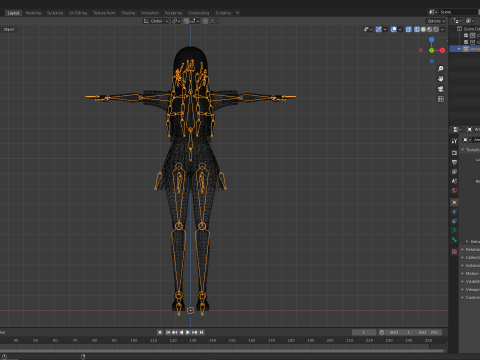Click the current frame number field
Screen dimensions: 480x360
[364, 332]
